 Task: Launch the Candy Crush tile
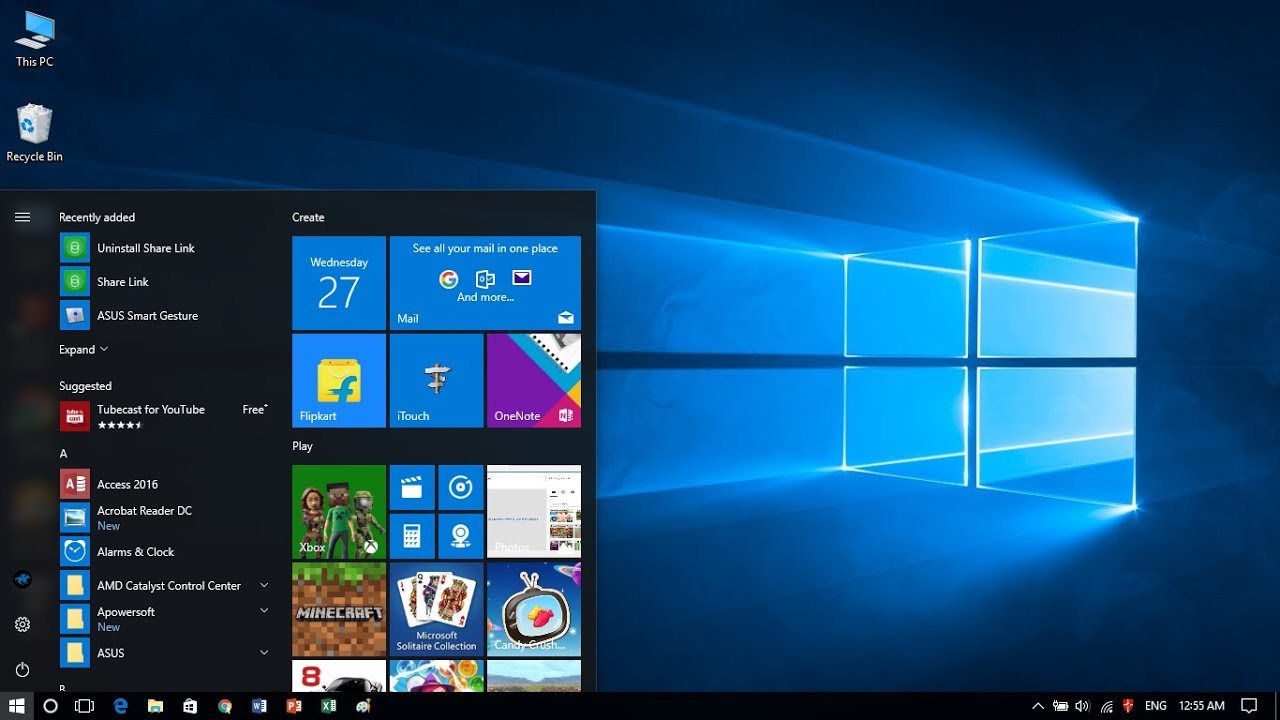pos(534,609)
